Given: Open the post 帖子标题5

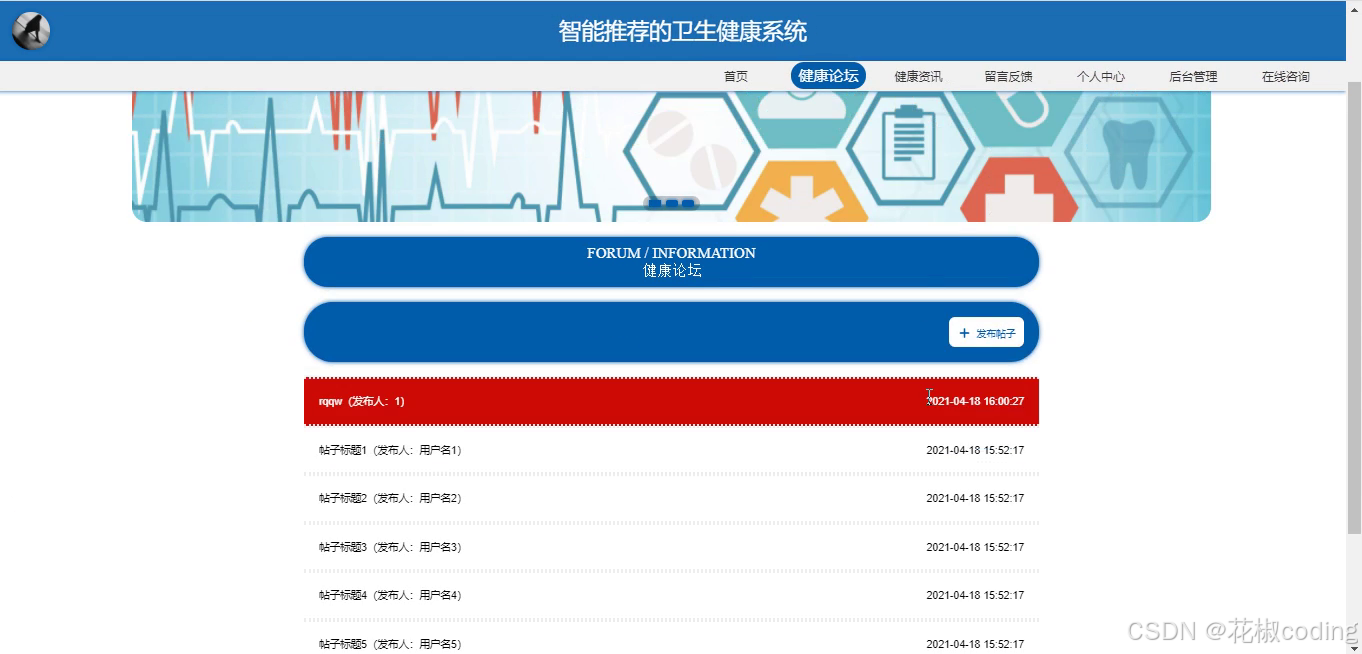Looking at the screenshot, I should (x=671, y=643).
